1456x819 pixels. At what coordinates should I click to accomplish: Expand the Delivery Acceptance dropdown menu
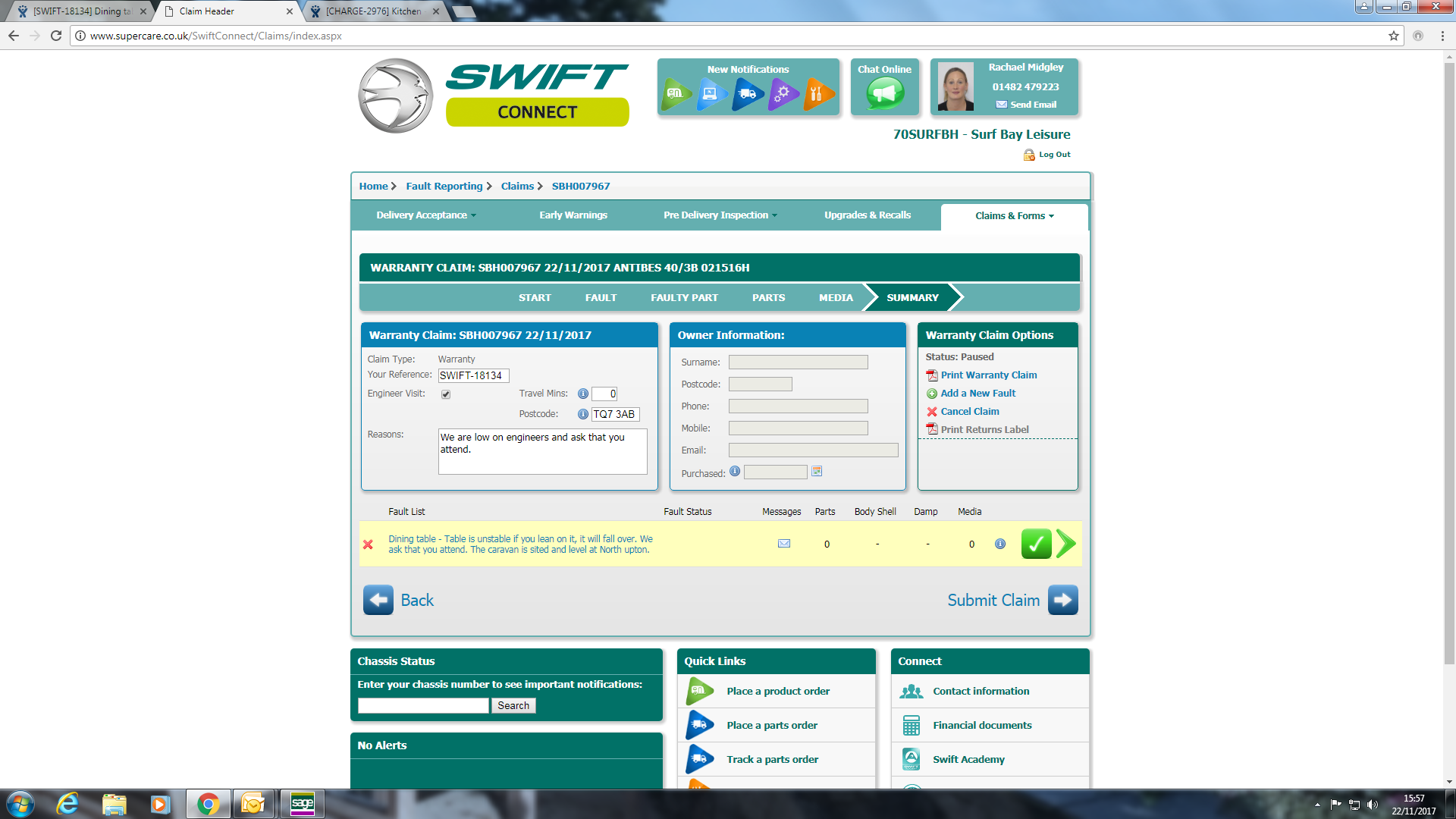[x=426, y=215]
